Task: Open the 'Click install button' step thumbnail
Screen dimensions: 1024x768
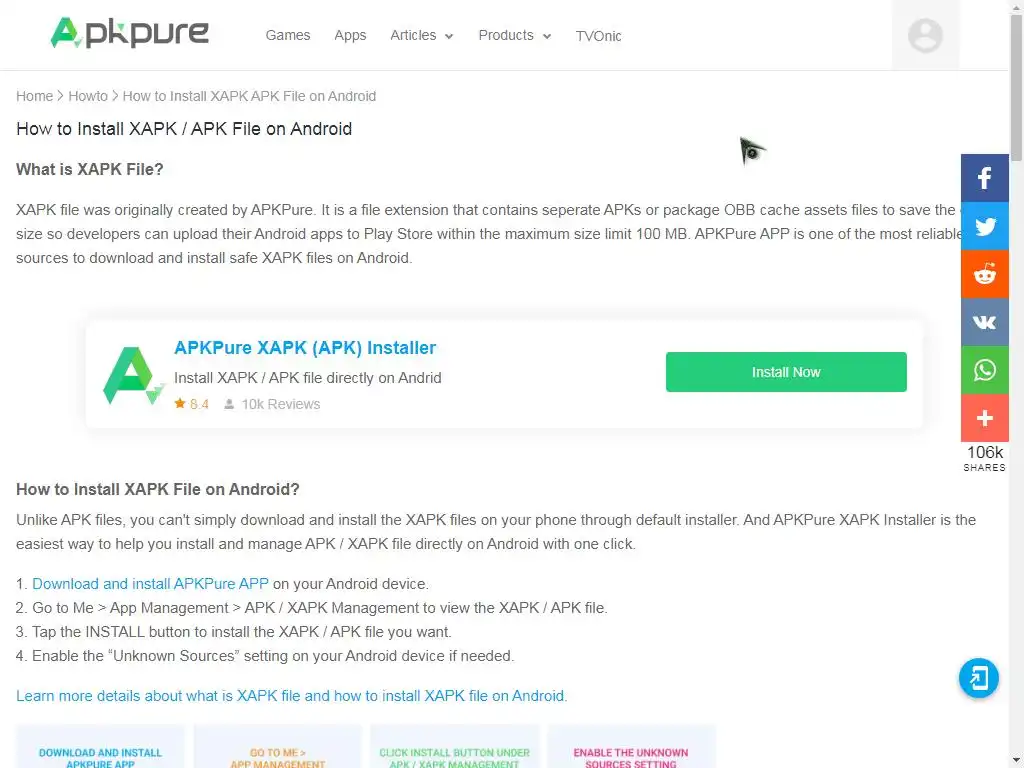Action: (455, 746)
